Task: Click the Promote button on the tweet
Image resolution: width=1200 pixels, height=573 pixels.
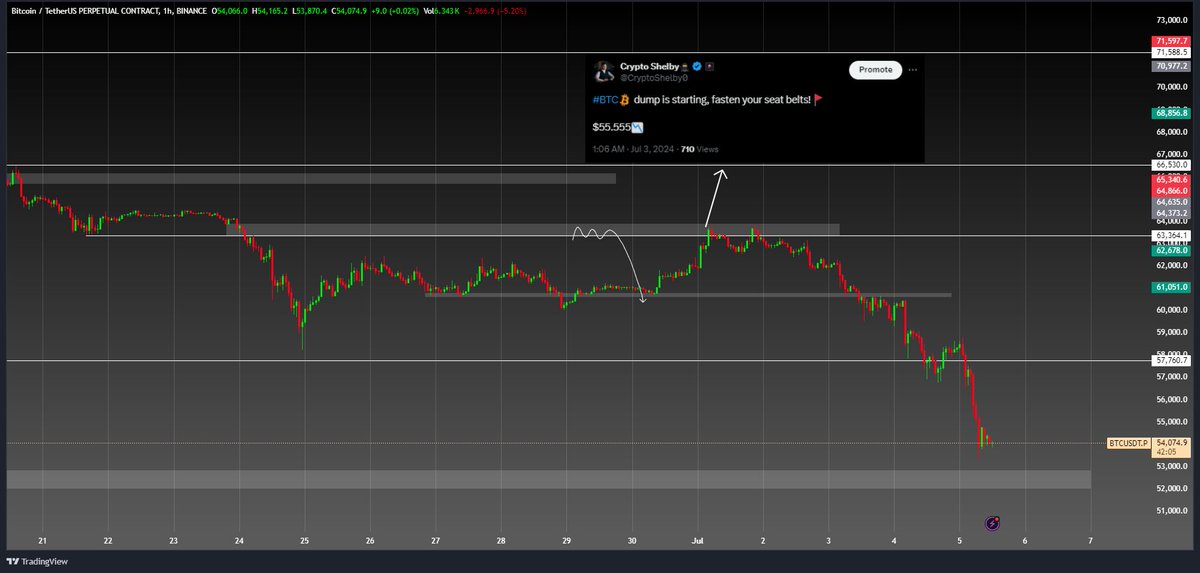Action: [875, 70]
